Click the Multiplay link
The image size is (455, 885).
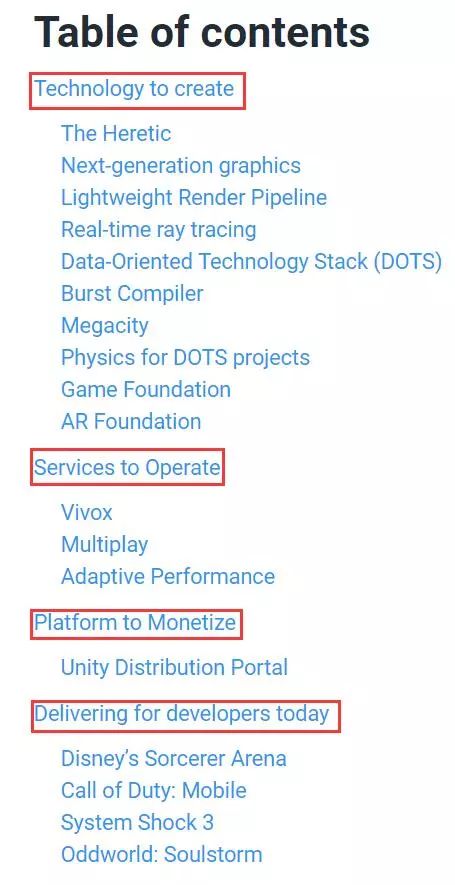coord(104,545)
